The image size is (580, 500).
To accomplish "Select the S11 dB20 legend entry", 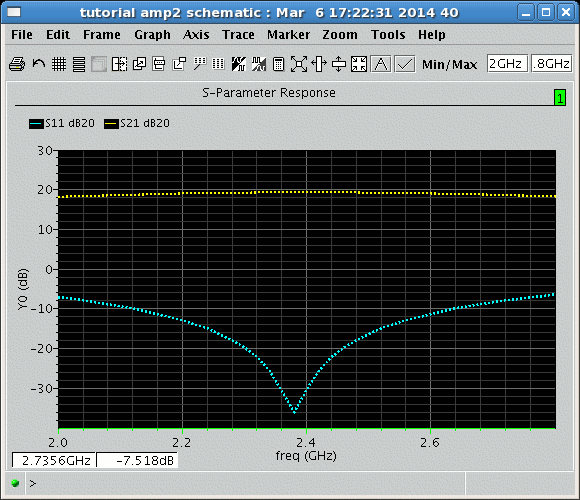I will click(62, 123).
